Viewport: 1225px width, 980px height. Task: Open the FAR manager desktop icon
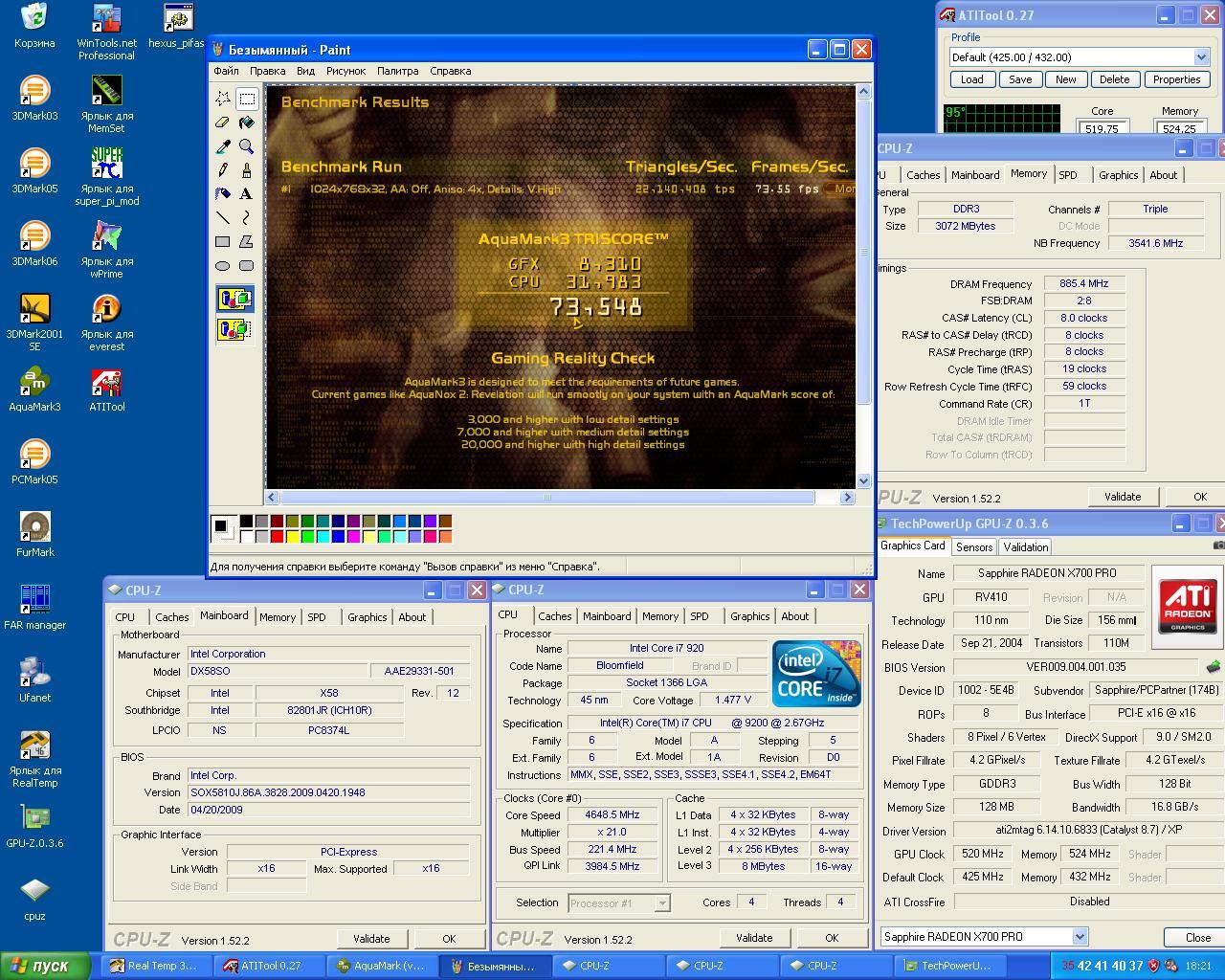click(34, 608)
